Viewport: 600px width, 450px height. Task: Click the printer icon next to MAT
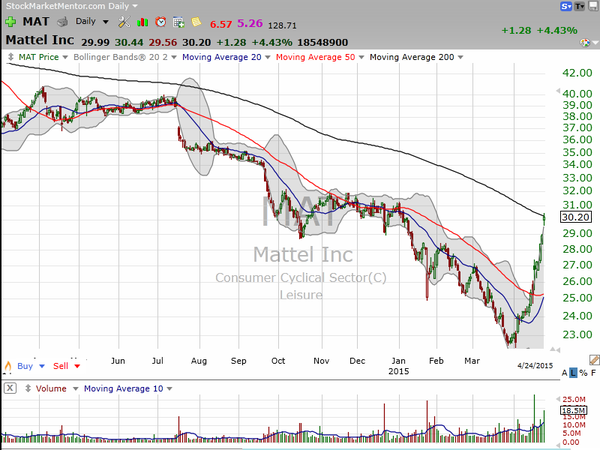pyautogui.click(x=62, y=22)
